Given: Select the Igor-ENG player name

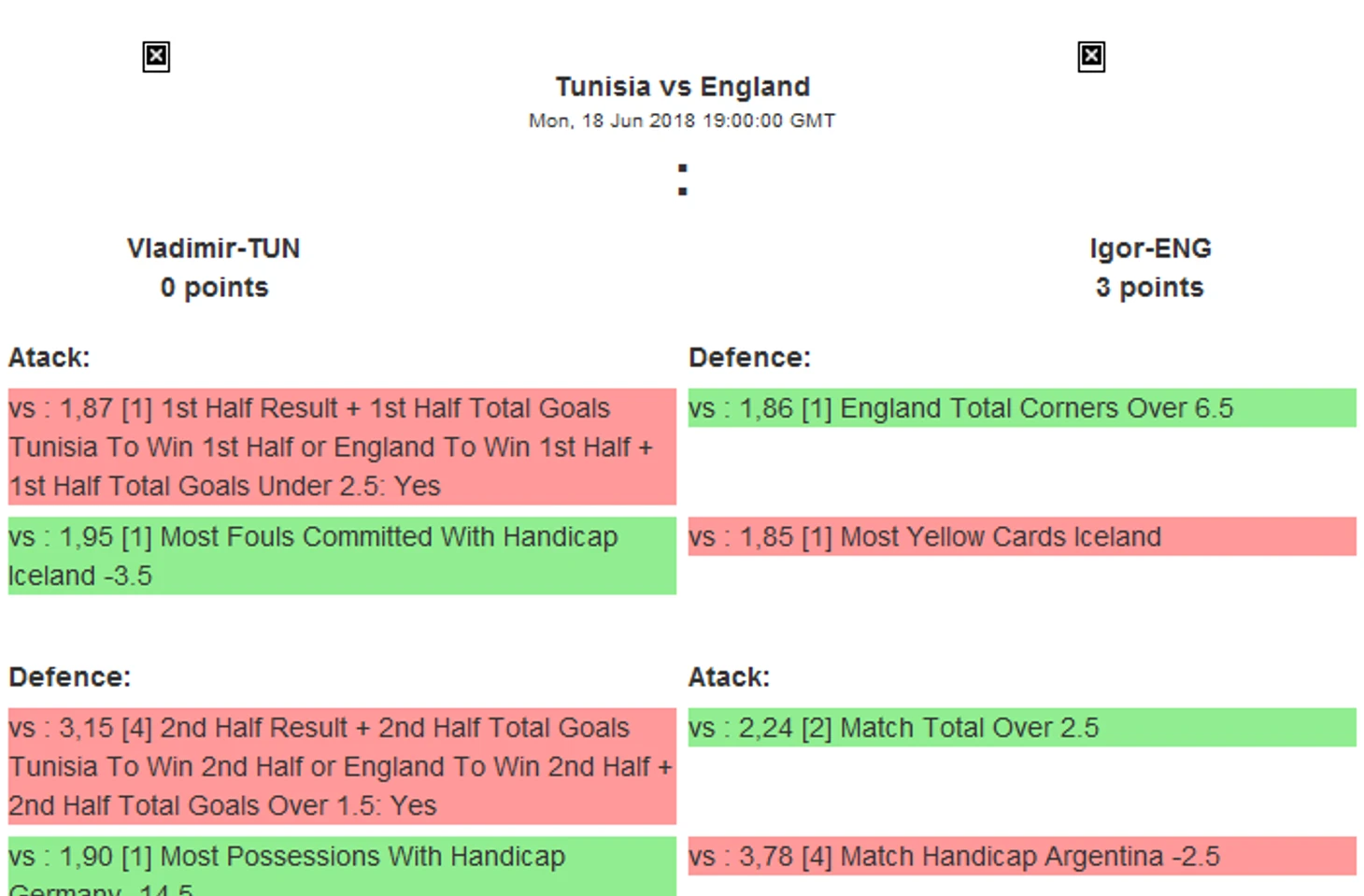Looking at the screenshot, I should (x=1150, y=249).
